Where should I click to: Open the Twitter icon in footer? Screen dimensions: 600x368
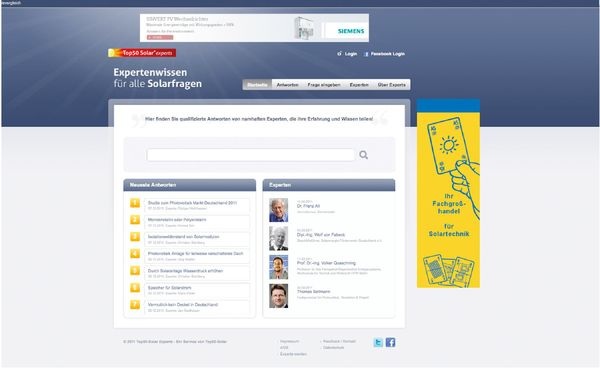click(x=378, y=342)
